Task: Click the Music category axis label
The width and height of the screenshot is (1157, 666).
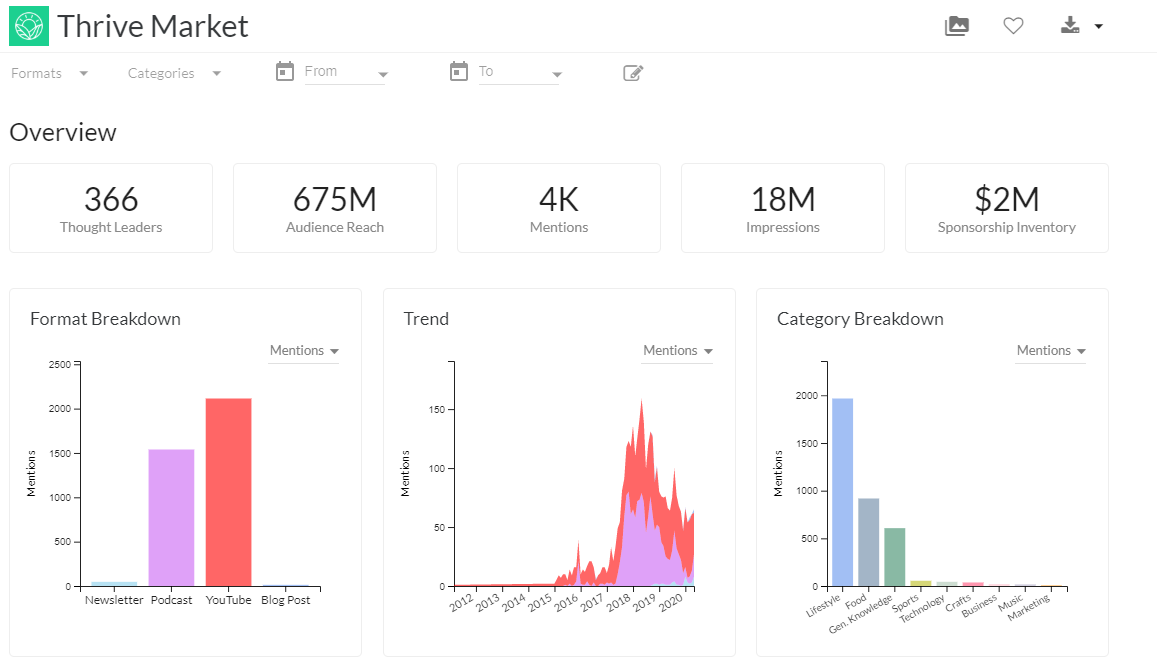Action: point(1010,602)
